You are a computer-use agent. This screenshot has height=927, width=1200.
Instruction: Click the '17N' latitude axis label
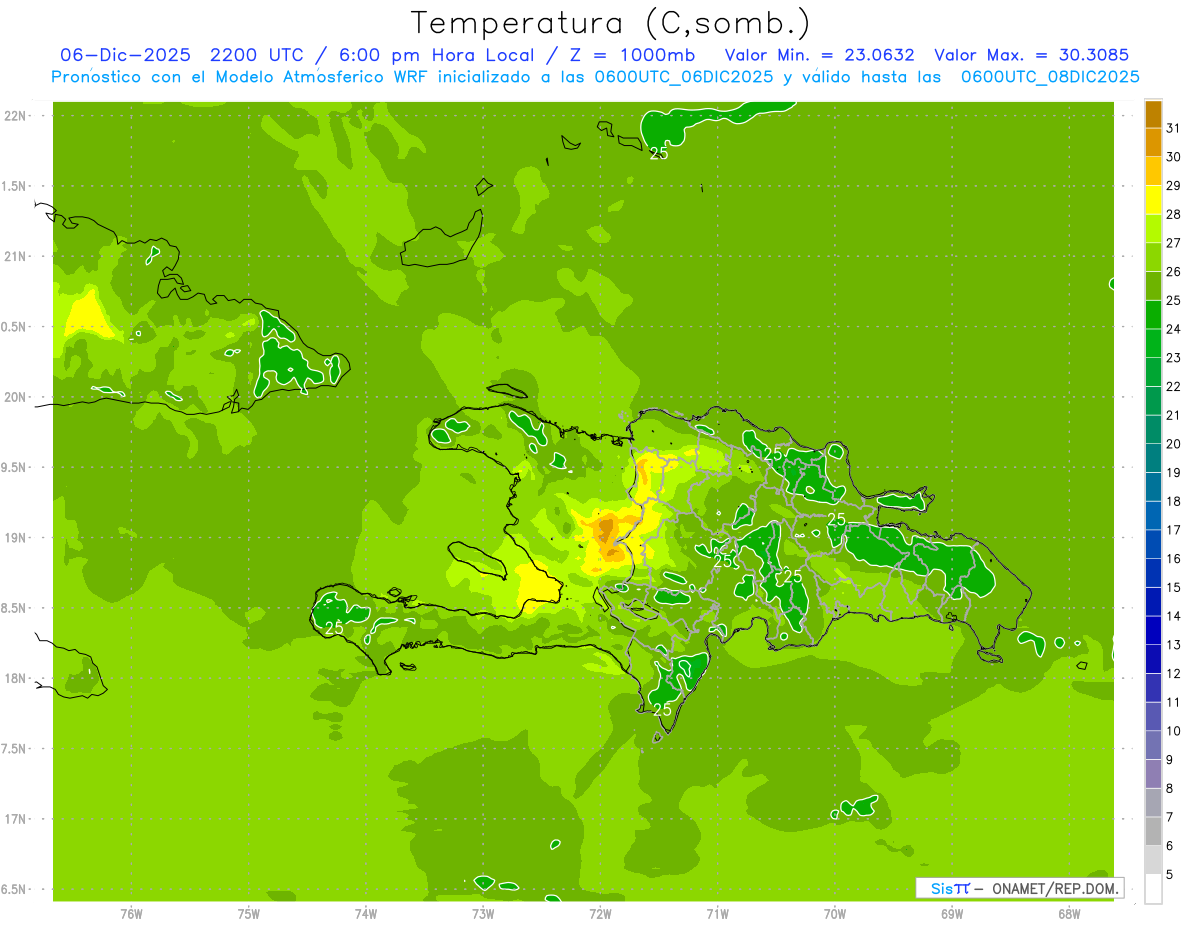click(16, 819)
